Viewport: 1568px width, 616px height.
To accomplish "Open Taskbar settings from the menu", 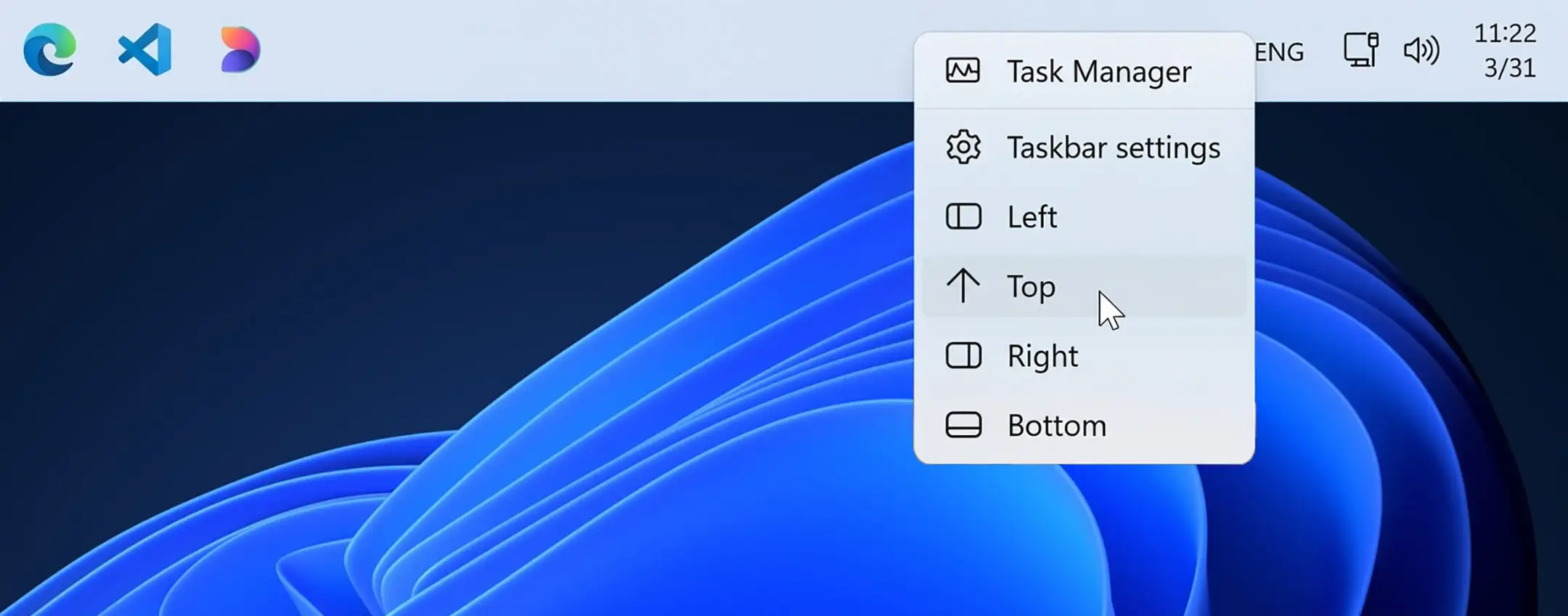I will 1085,147.
